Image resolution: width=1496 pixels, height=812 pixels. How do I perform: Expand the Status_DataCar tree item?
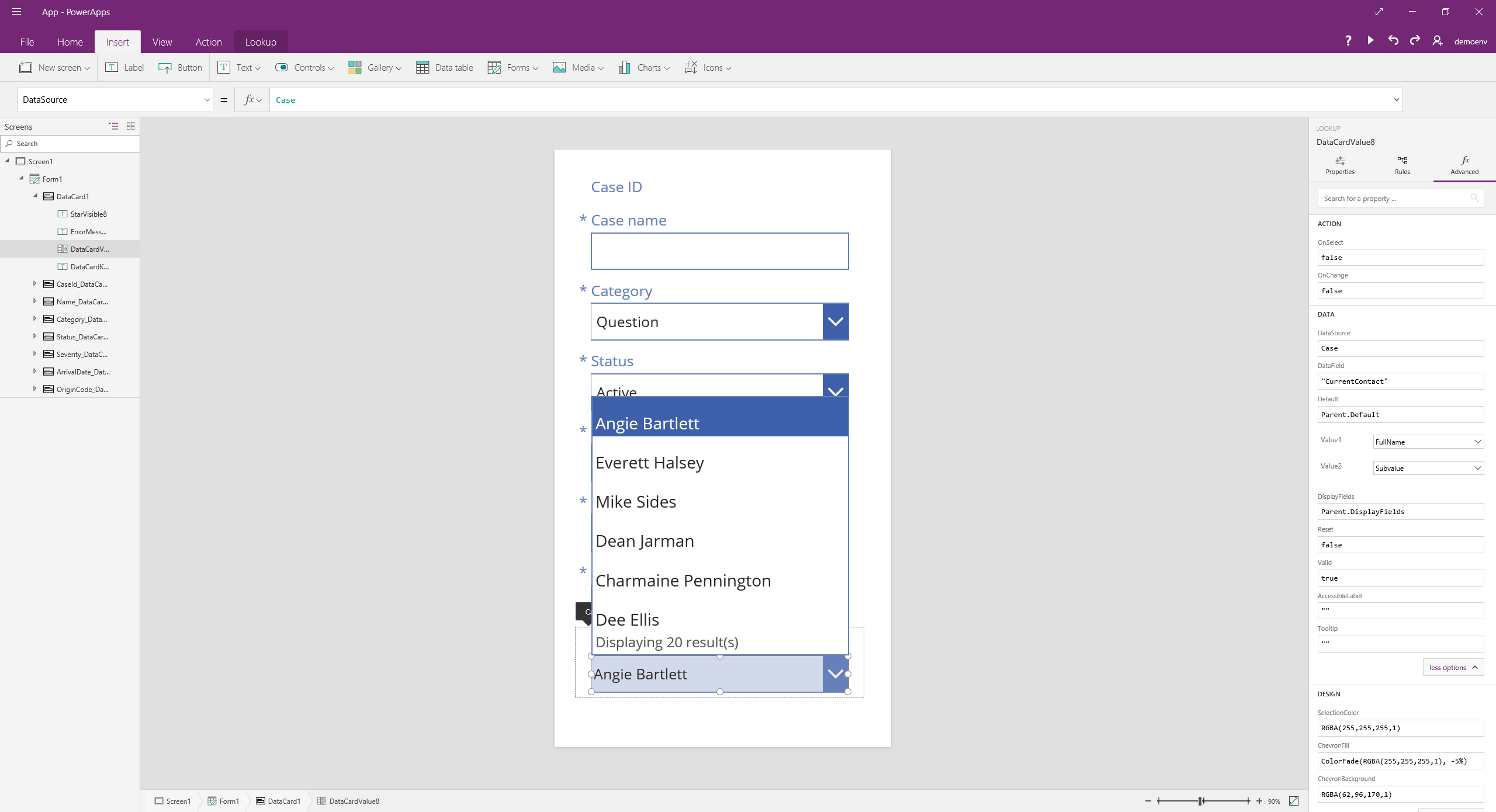pos(35,336)
